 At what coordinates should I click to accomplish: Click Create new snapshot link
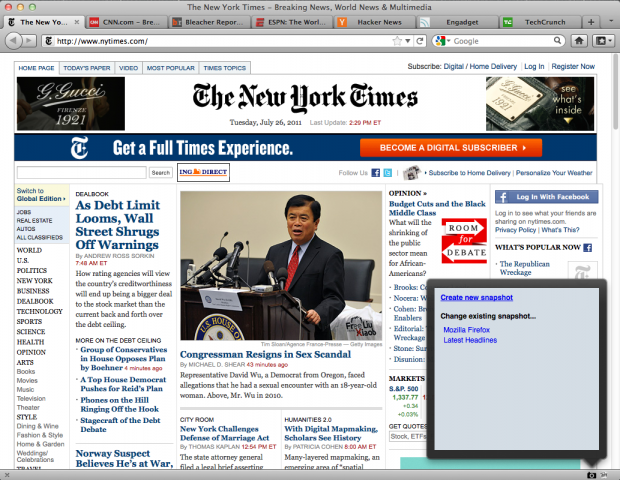pos(476,298)
